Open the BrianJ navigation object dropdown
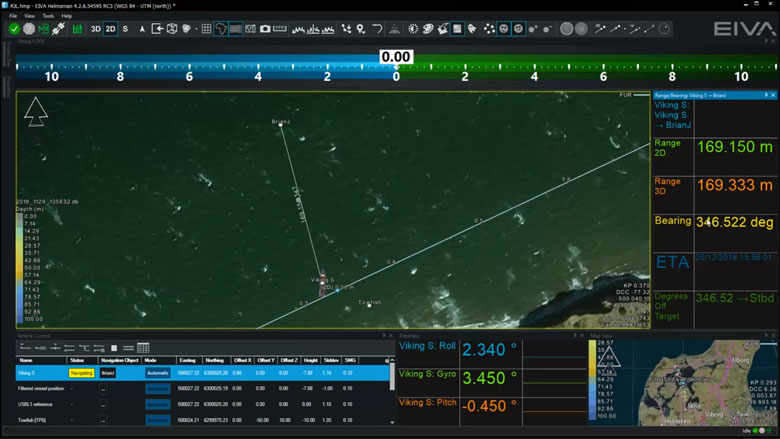The image size is (780, 439). pyautogui.click(x=107, y=373)
